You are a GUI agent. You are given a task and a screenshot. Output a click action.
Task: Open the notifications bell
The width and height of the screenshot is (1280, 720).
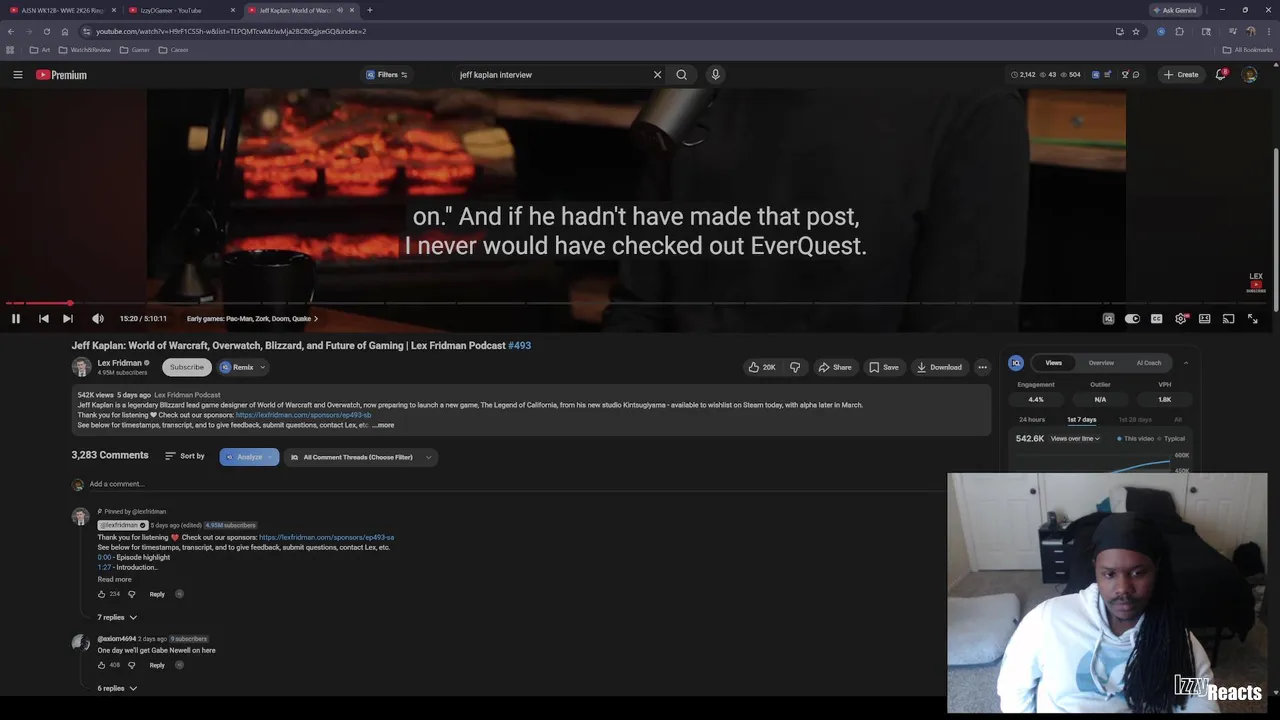coord(1221,75)
